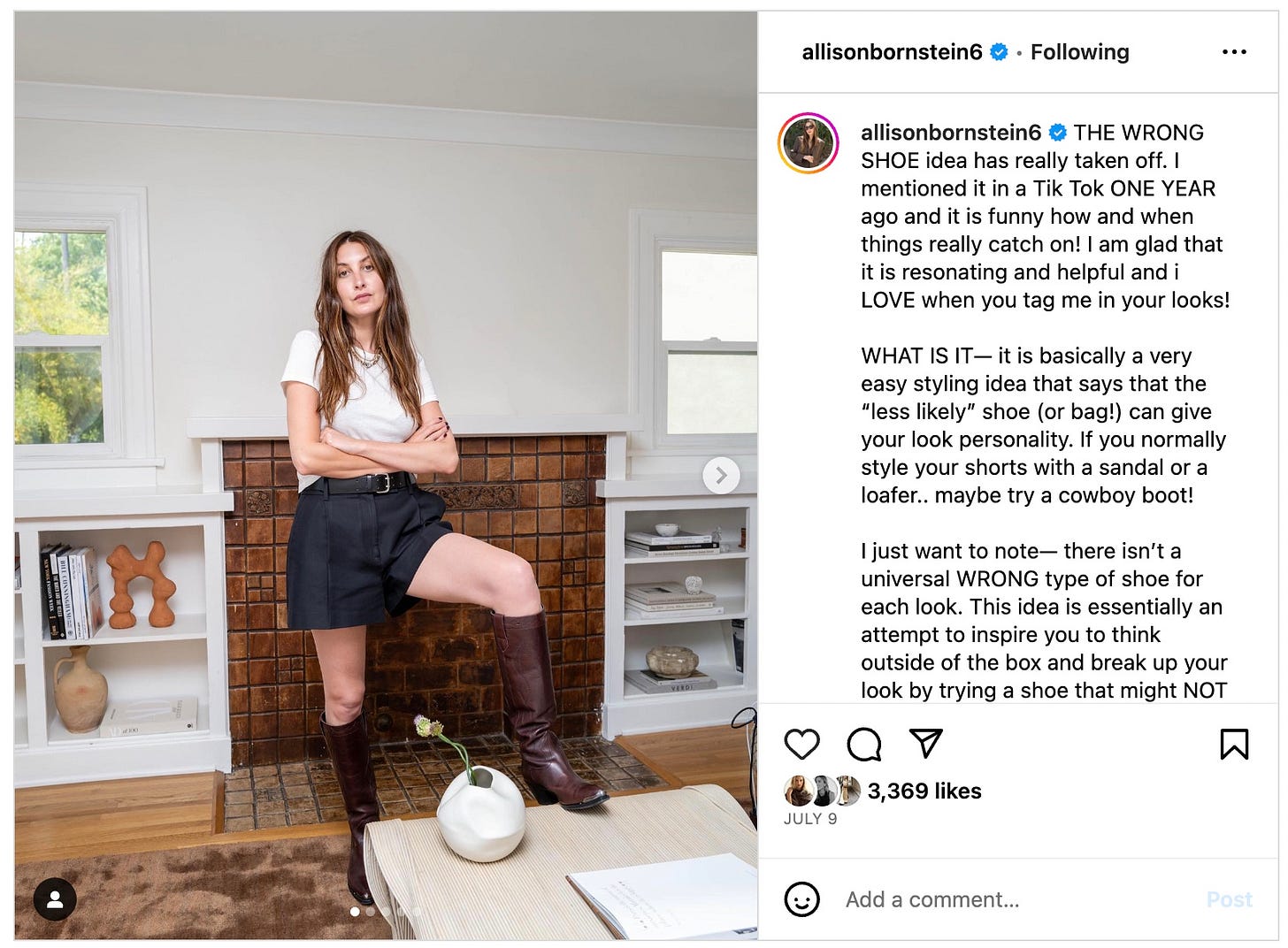Save the post with the bookmark icon
This screenshot has width=1288, height=948.
[x=1234, y=744]
